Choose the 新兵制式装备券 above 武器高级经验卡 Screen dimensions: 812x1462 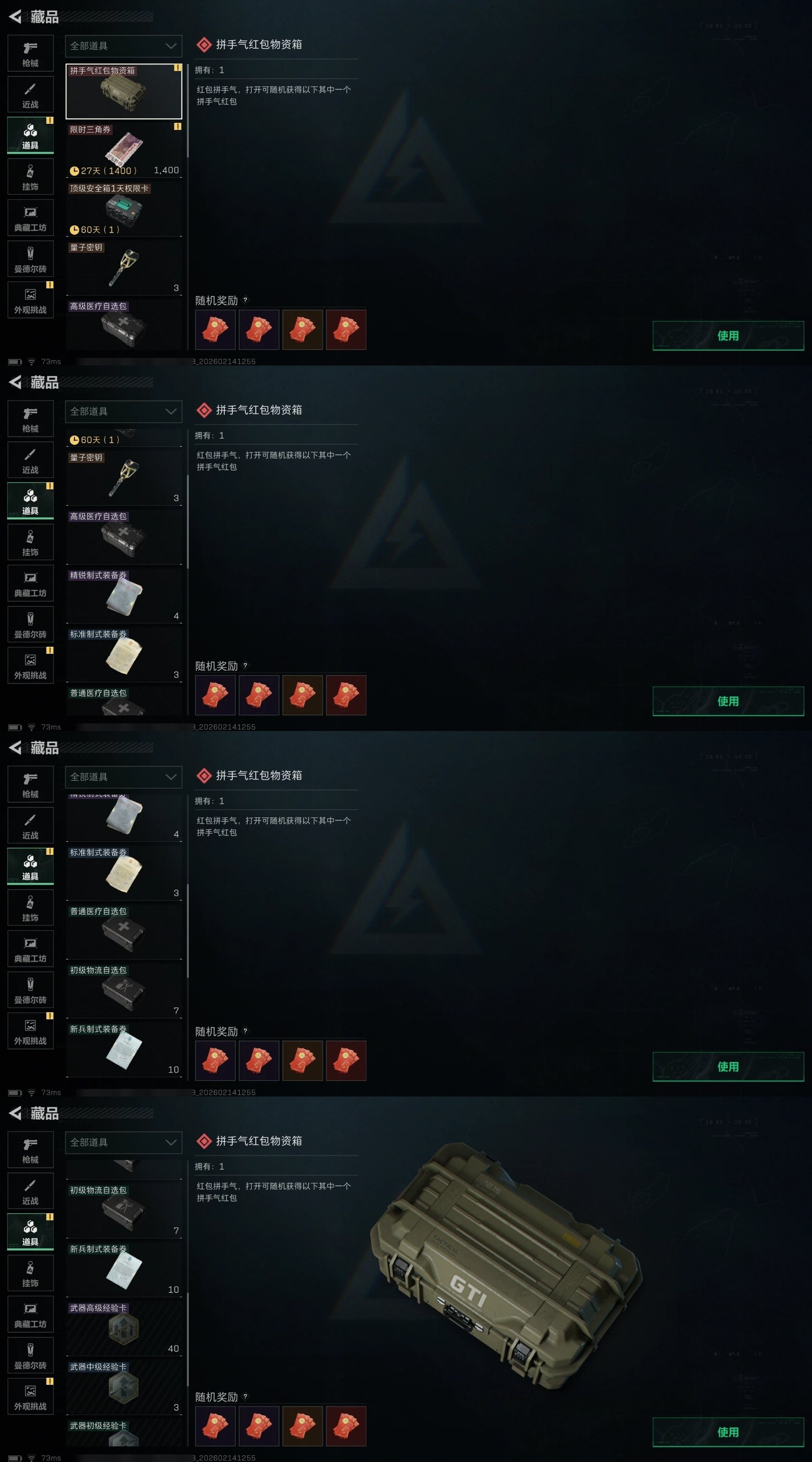(x=124, y=1270)
